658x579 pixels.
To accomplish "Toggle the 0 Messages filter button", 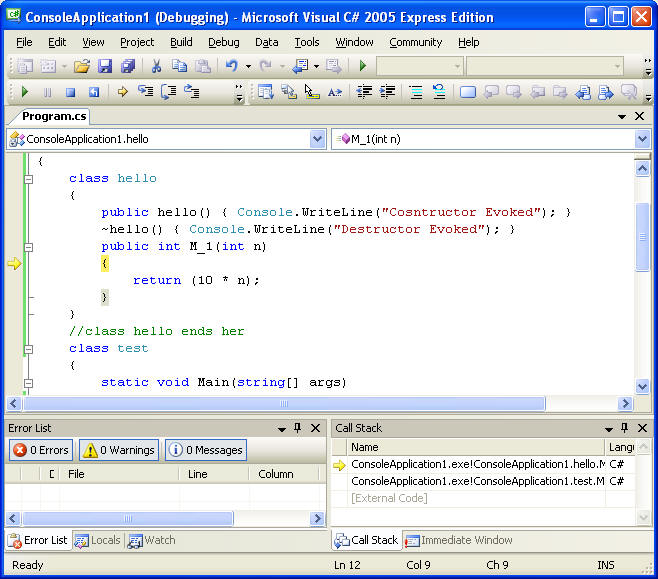I will [x=205, y=450].
